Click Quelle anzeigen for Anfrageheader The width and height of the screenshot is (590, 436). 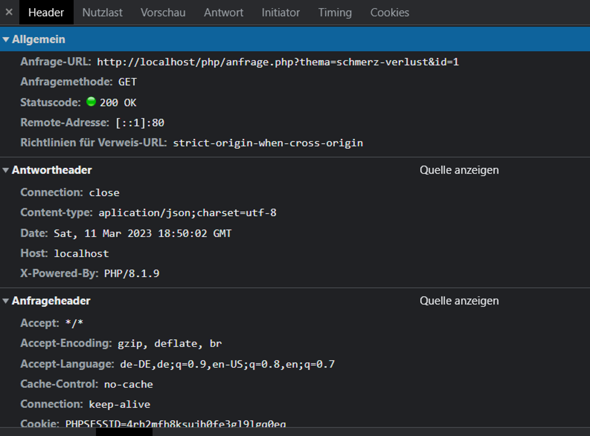pos(459,301)
